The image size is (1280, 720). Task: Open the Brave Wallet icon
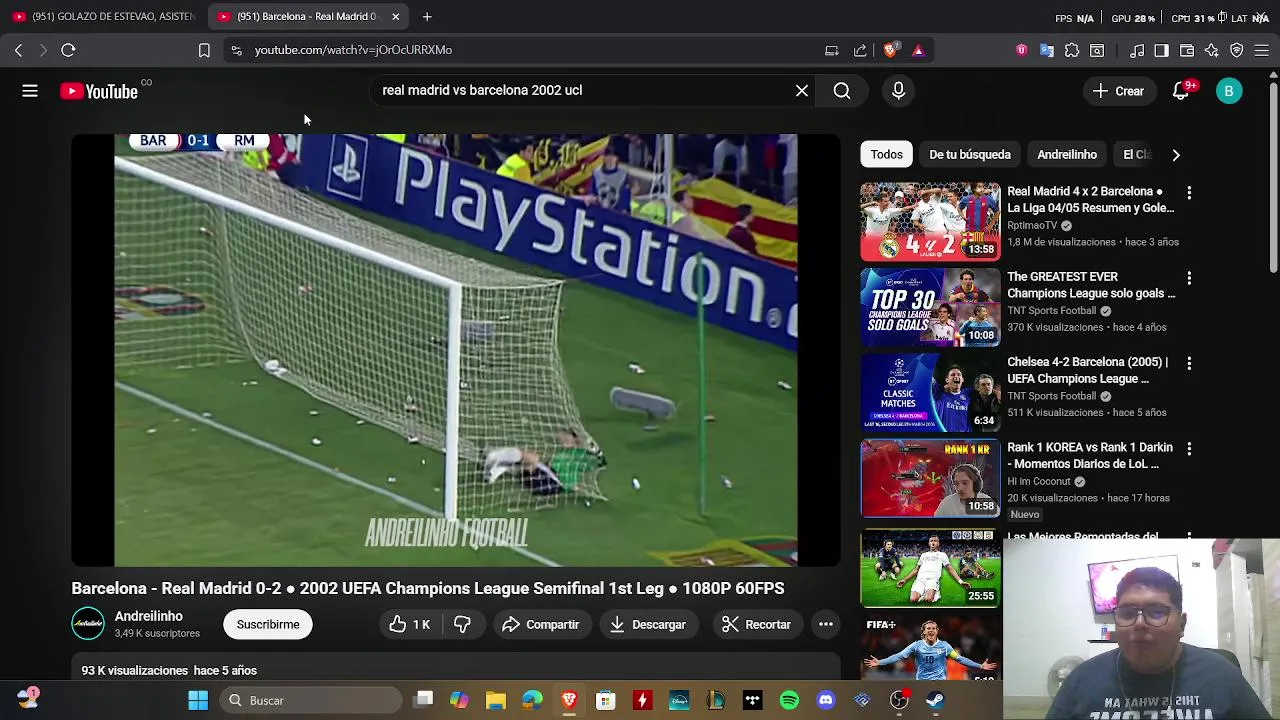pos(1187,50)
